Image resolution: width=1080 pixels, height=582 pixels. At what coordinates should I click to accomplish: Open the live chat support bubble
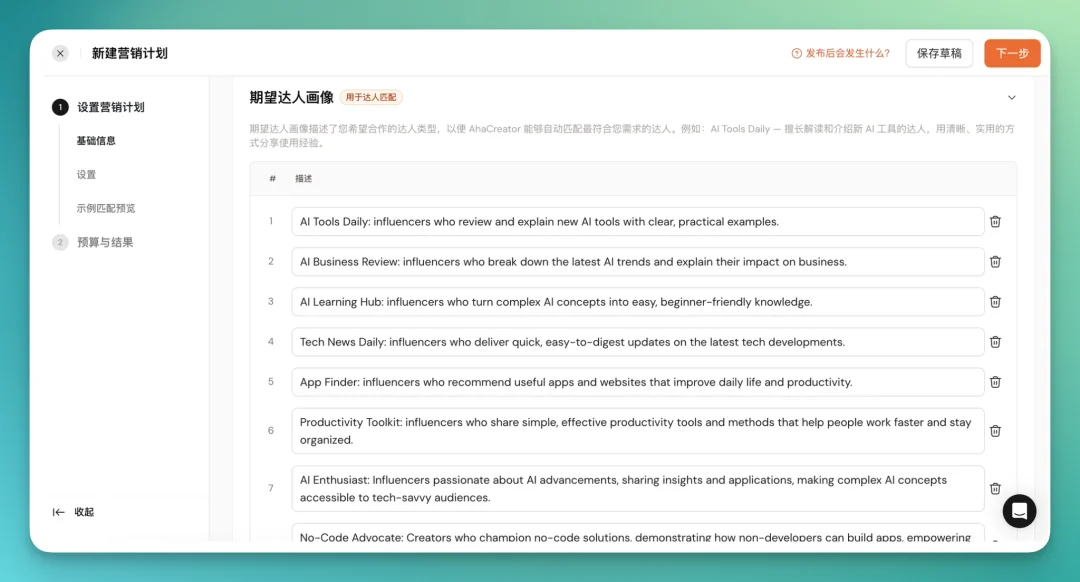(x=1019, y=511)
